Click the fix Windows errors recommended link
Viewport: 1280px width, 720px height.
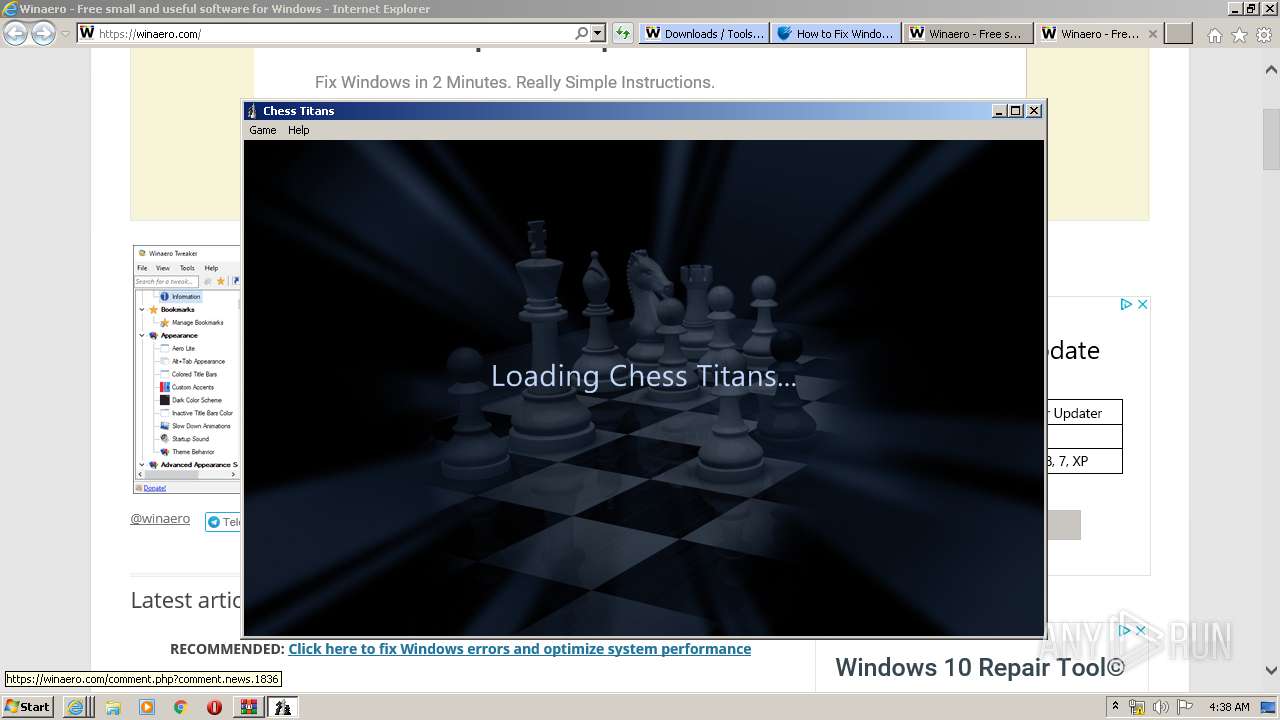pos(519,649)
